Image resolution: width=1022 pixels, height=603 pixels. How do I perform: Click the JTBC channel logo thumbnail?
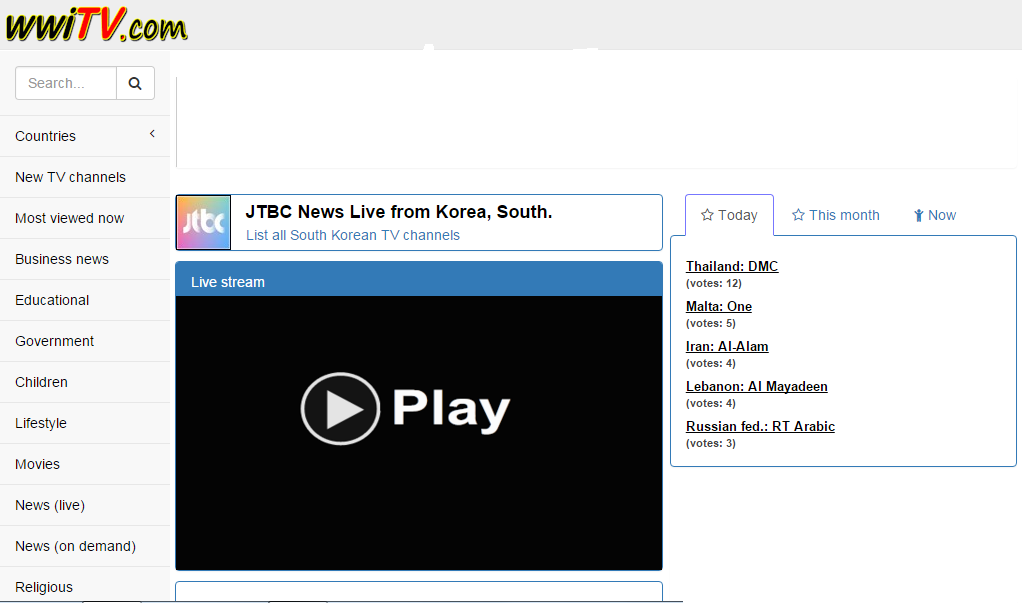[203, 222]
